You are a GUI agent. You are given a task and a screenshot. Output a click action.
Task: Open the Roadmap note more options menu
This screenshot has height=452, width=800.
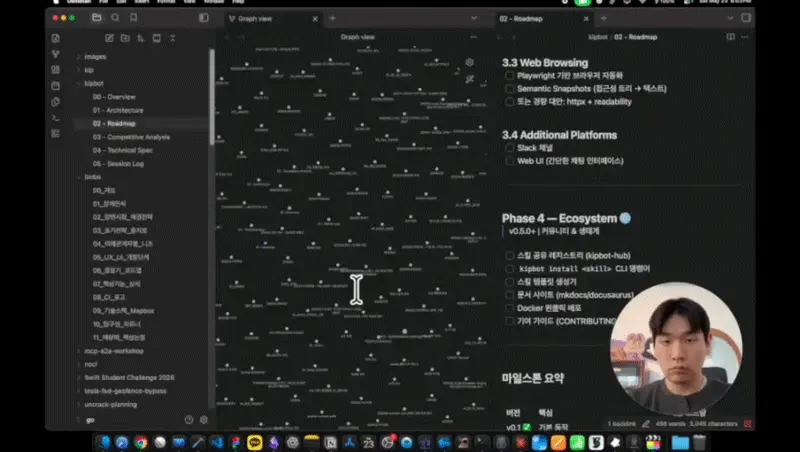tap(745, 37)
